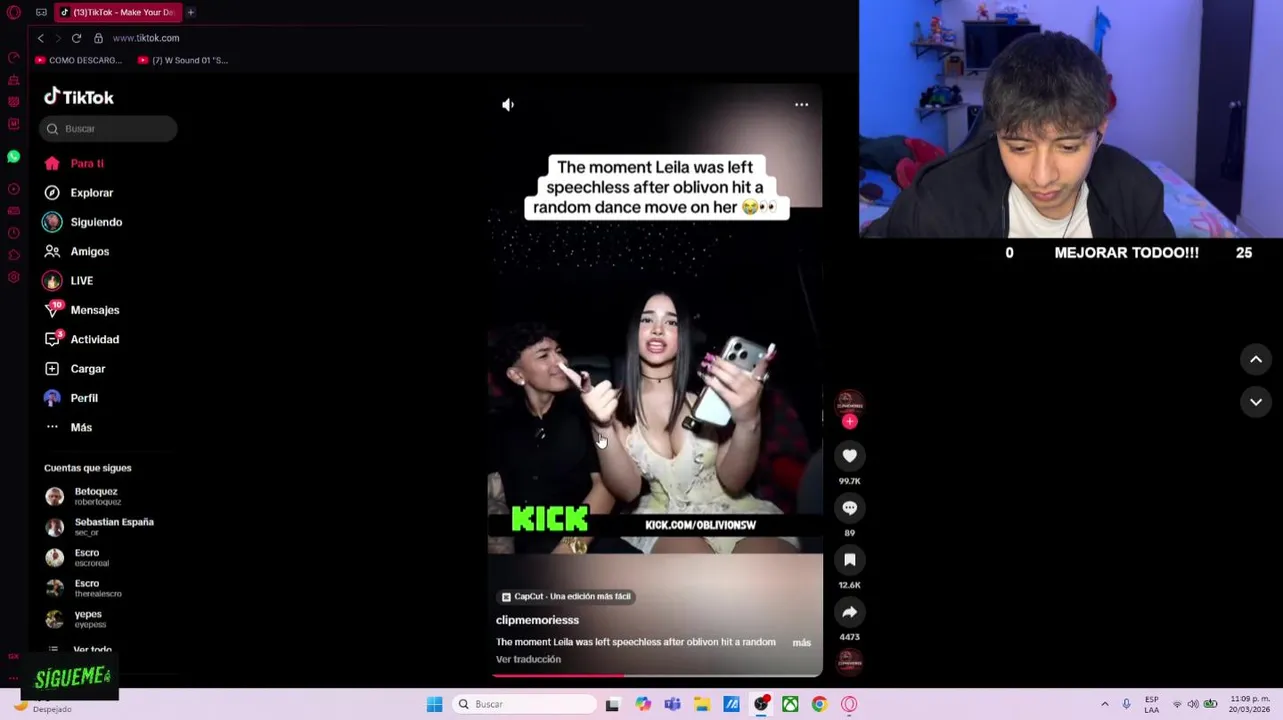Reload the TikTok page
Image resolution: width=1283 pixels, height=720 pixels.
pyautogui.click(x=76, y=38)
